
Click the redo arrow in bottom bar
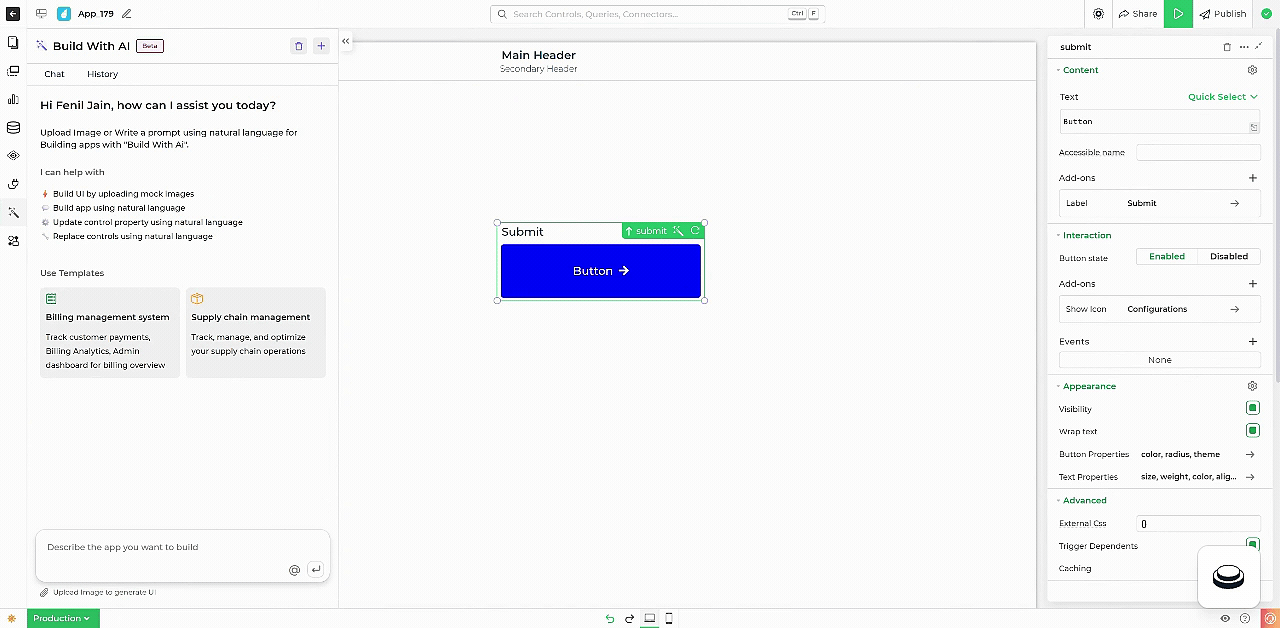click(630, 619)
